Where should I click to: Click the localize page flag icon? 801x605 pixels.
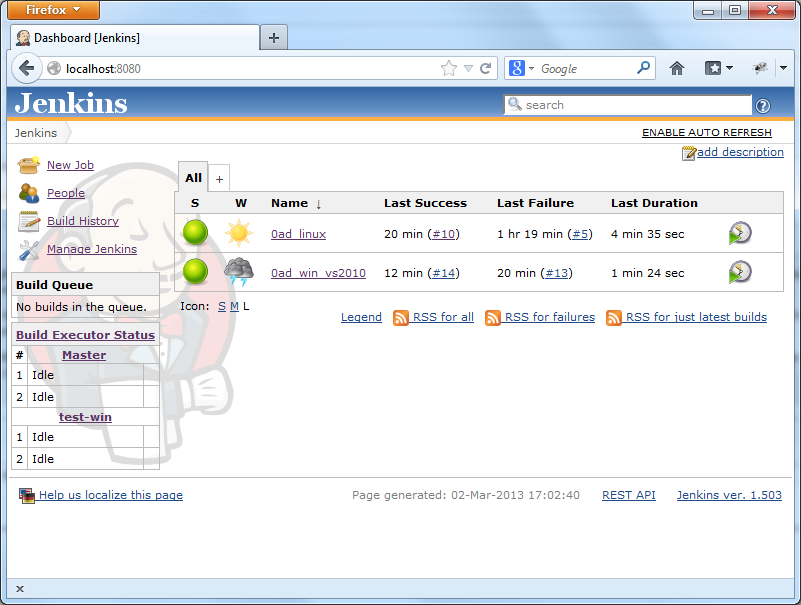tap(27, 495)
